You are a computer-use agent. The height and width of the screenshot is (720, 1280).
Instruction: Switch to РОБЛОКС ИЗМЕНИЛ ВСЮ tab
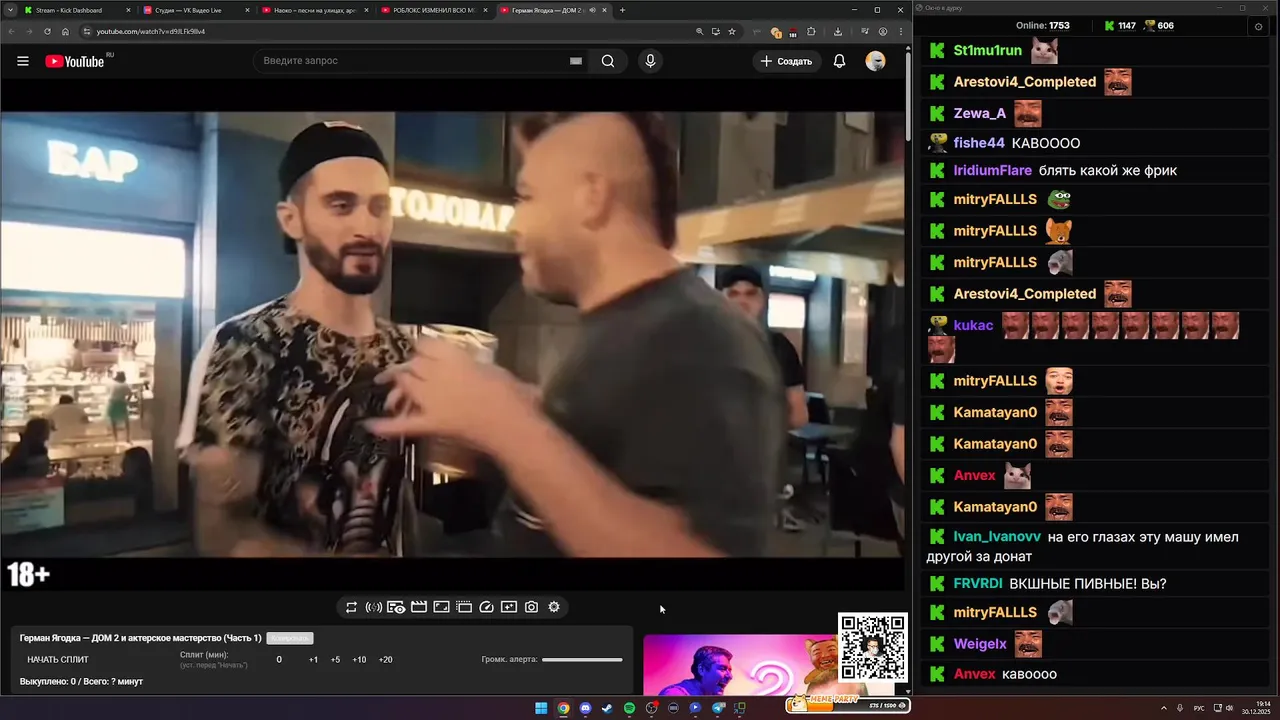pyautogui.click(x=433, y=10)
